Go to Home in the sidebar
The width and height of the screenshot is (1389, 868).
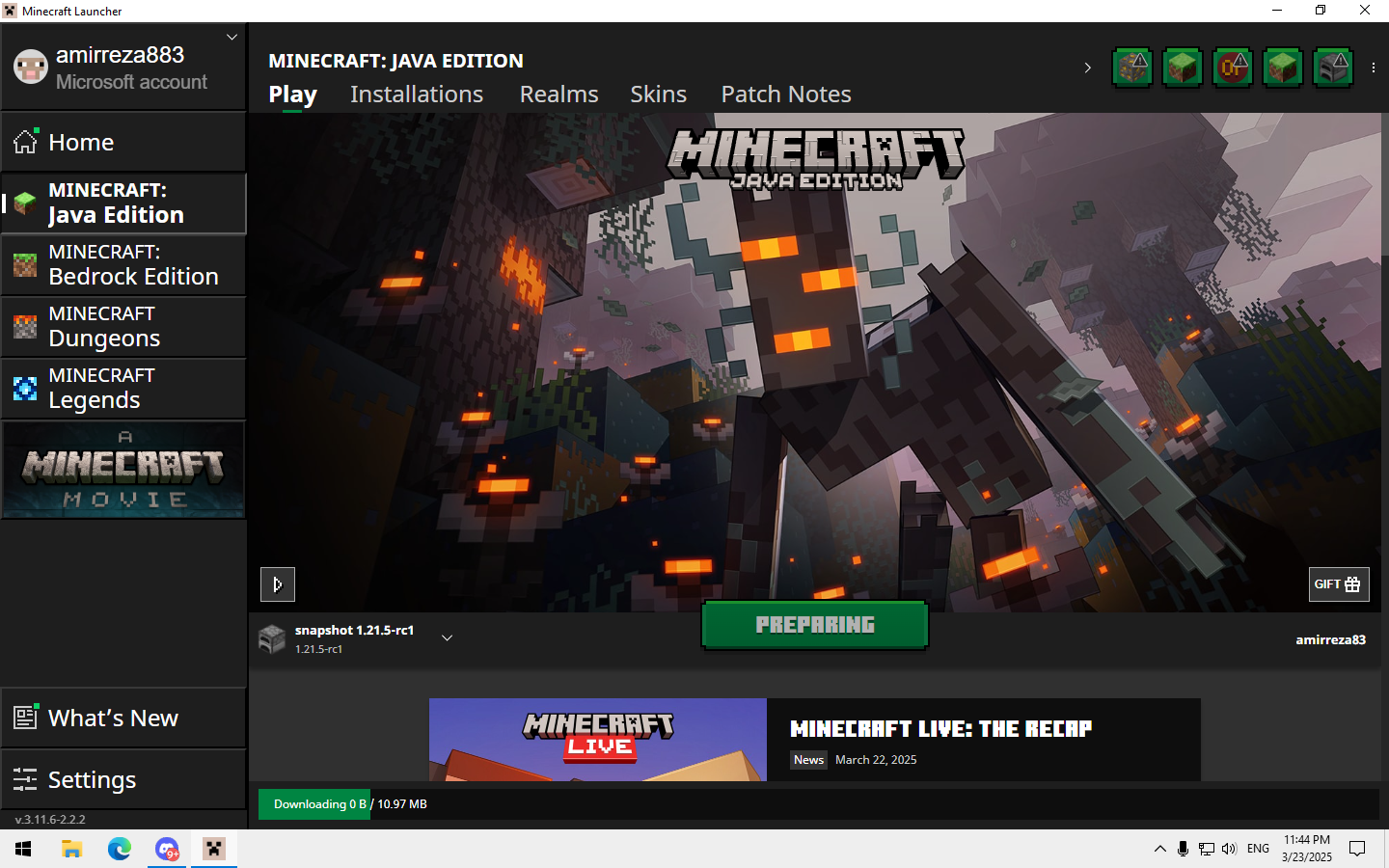pos(123,142)
